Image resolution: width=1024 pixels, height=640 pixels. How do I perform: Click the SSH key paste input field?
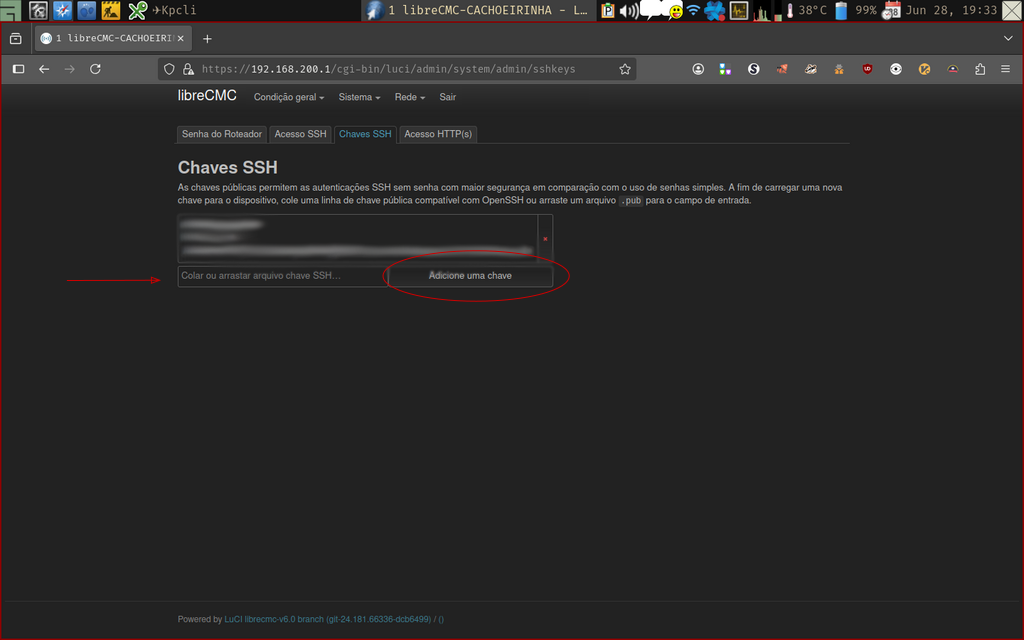click(283, 276)
